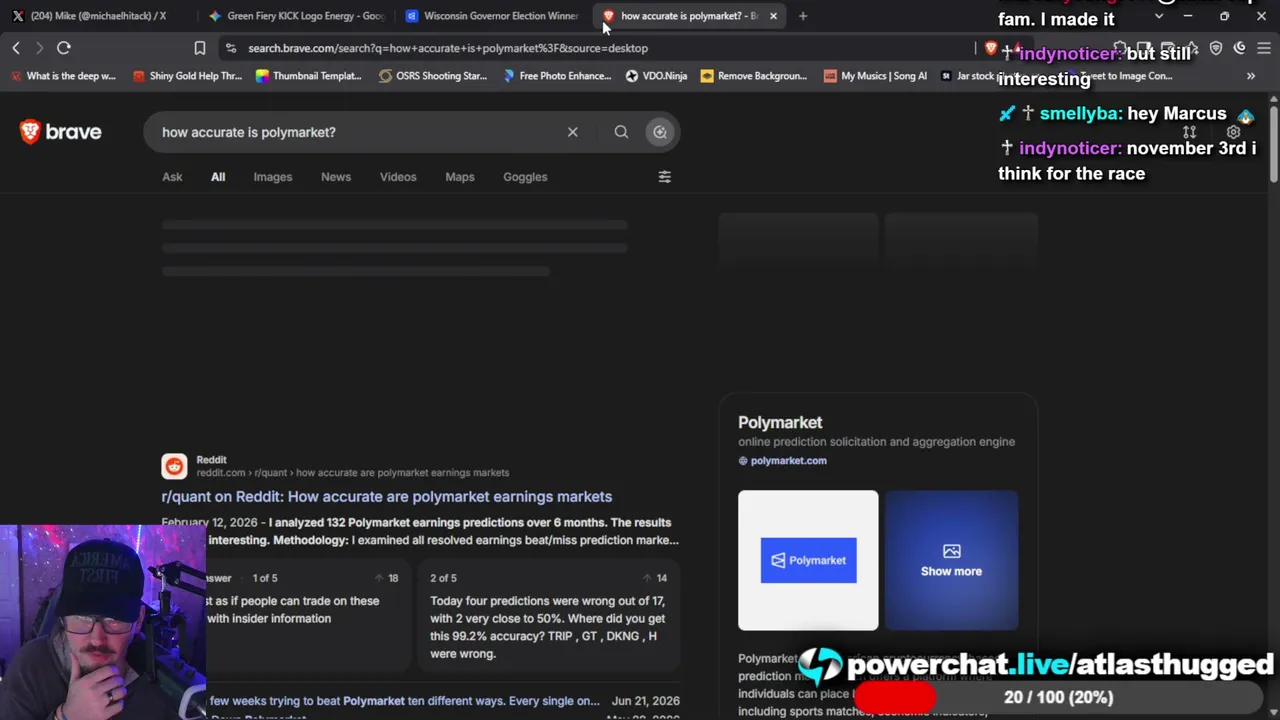Image resolution: width=1280 pixels, height=720 pixels.
Task: Select the Videos search tab
Action: tap(398, 177)
